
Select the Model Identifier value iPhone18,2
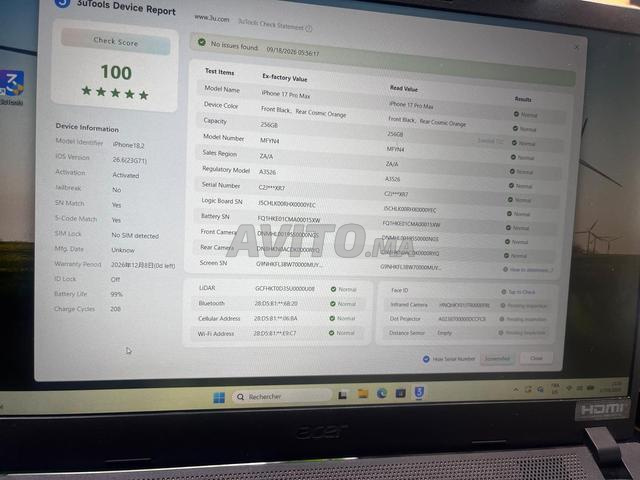coord(129,145)
